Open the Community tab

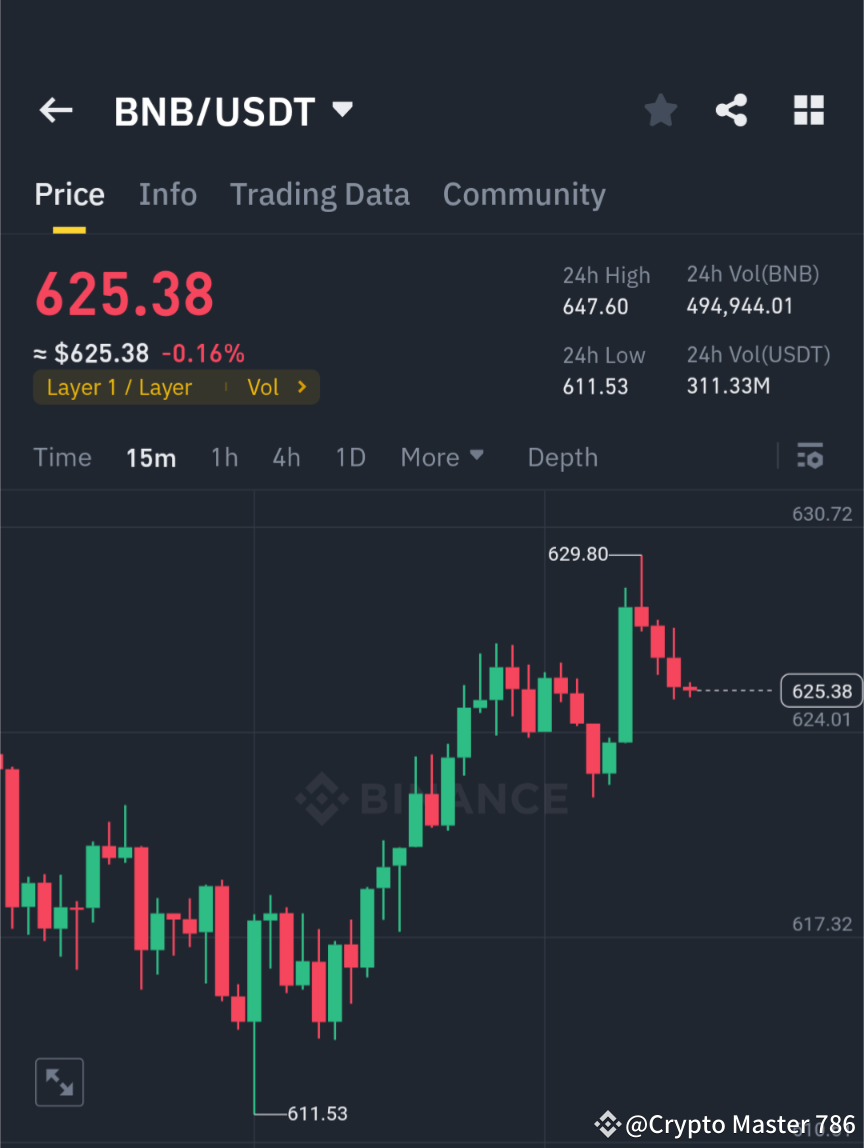point(524,194)
